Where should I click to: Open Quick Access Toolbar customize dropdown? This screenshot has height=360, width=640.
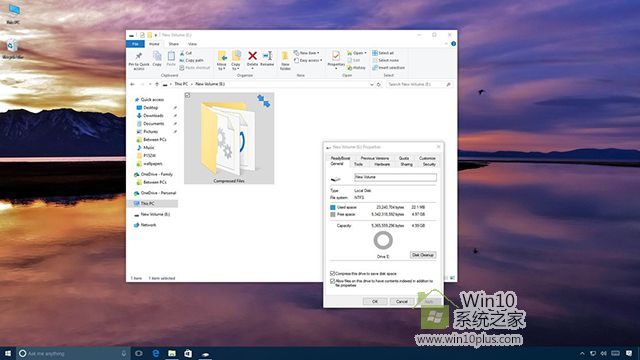point(156,35)
